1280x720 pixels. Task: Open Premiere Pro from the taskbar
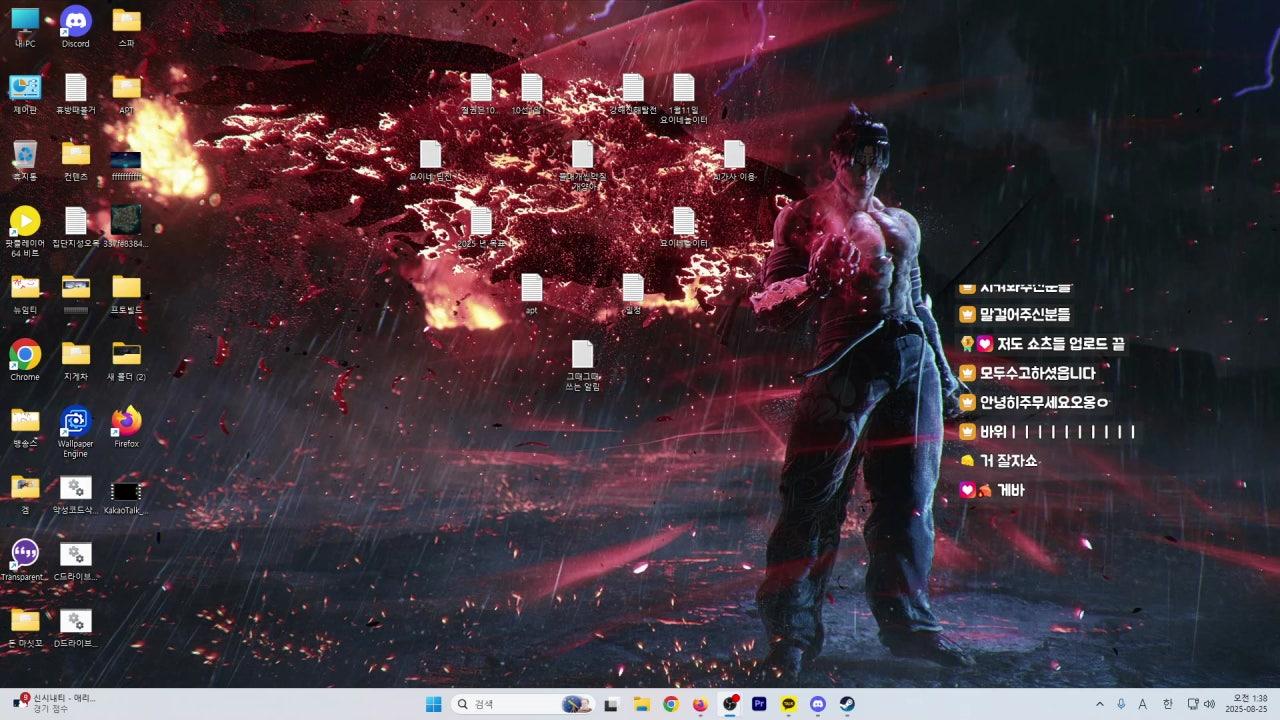tap(759, 704)
